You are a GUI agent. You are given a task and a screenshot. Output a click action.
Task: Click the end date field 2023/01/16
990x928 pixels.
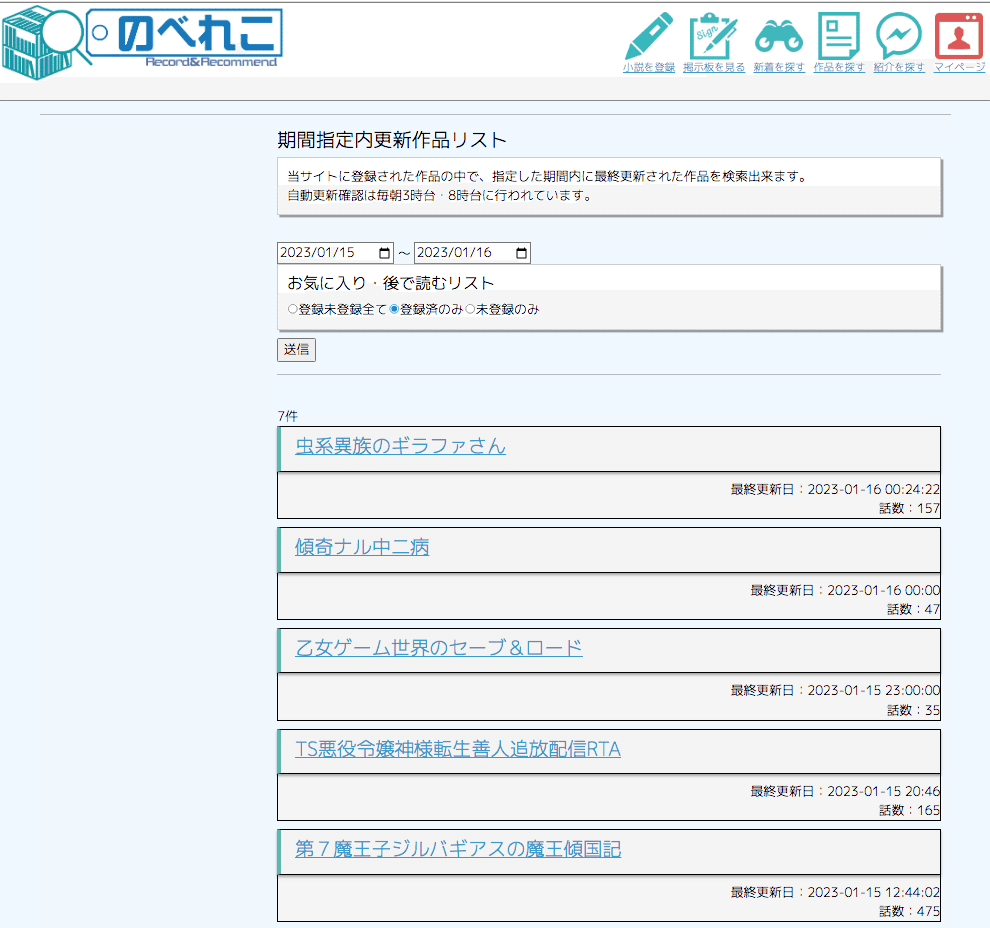(x=472, y=253)
